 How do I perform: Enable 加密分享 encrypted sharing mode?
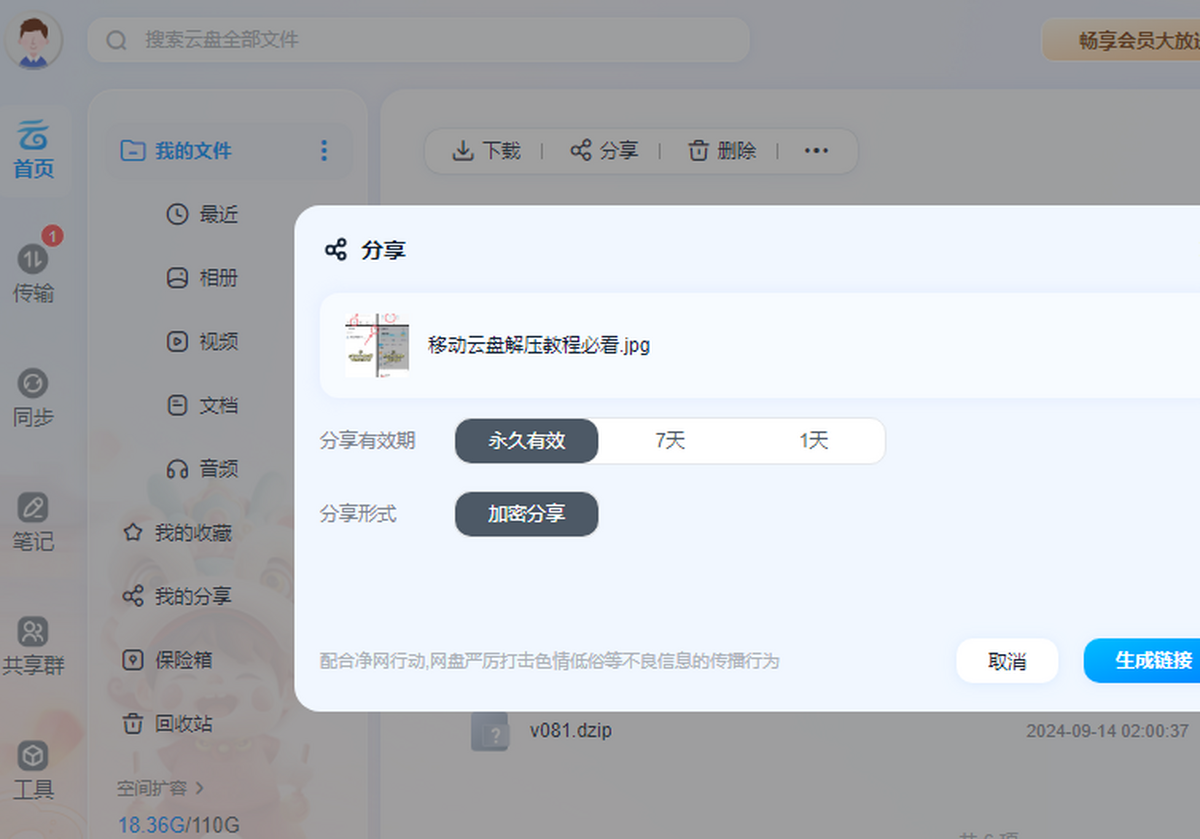[x=526, y=514]
